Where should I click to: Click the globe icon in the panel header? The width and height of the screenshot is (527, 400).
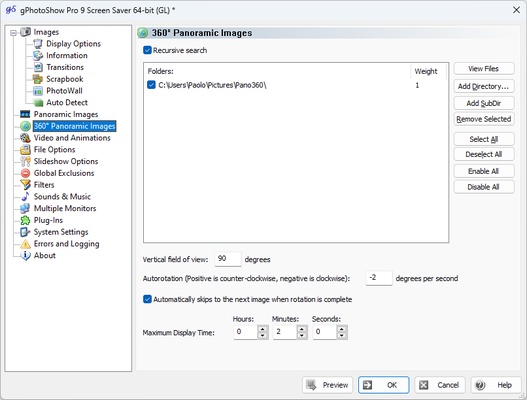coord(143,33)
